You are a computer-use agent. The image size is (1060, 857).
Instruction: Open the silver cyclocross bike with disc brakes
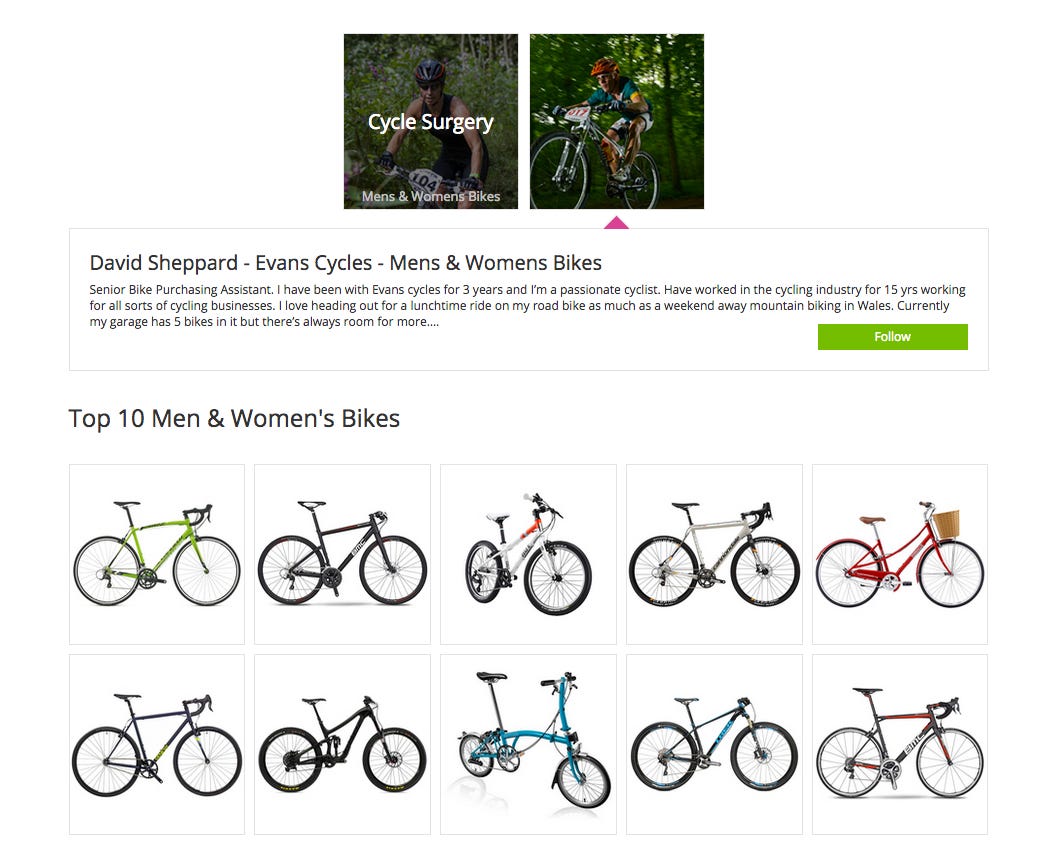pos(714,554)
